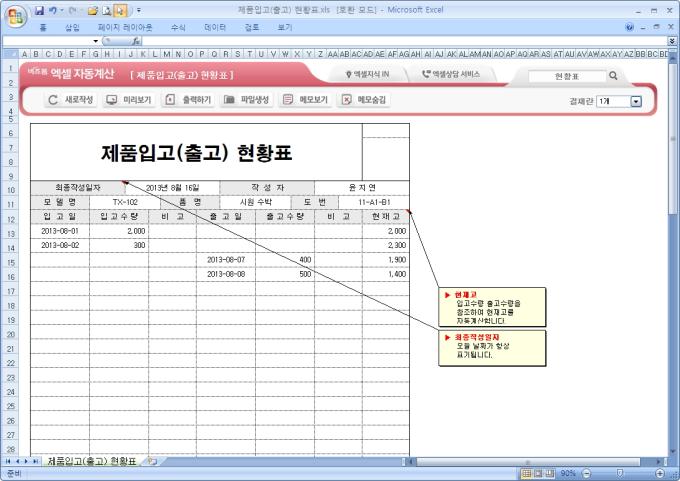Image resolution: width=680 pixels, height=481 pixels.
Task: Click the horizontal scrollbar thumb
Action: (x=528, y=461)
